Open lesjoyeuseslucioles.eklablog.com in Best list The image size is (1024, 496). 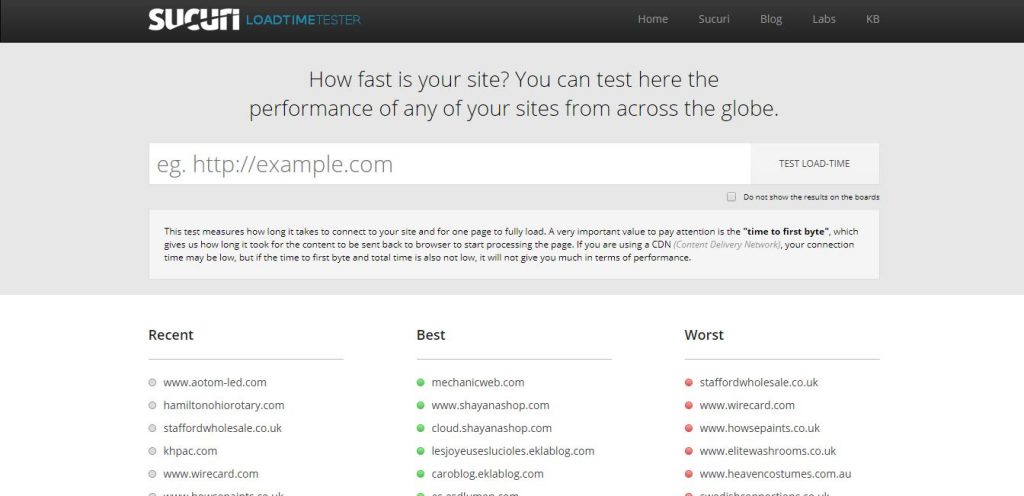(x=513, y=451)
